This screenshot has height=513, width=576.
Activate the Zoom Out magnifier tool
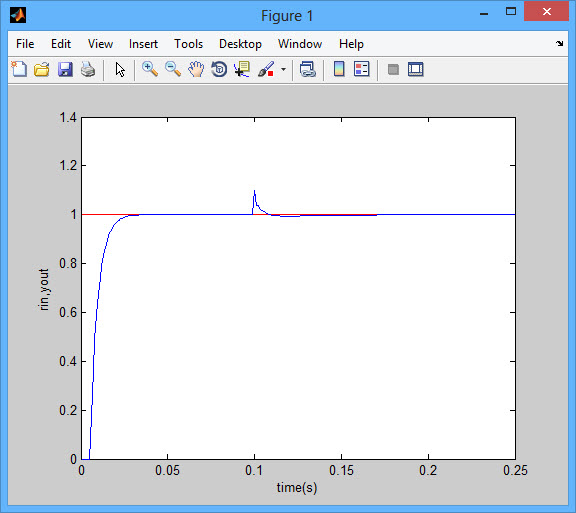coord(173,69)
